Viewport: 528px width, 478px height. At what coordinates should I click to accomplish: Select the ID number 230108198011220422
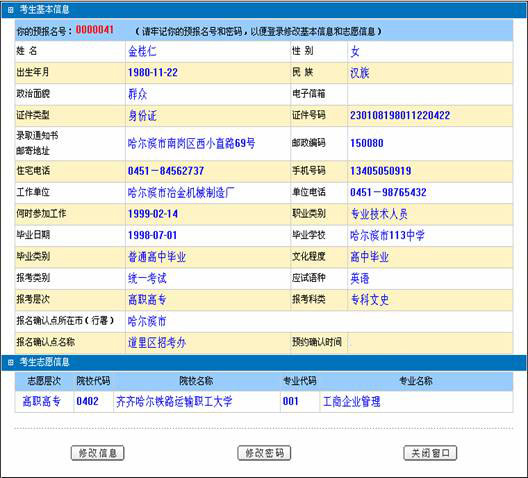coord(400,116)
